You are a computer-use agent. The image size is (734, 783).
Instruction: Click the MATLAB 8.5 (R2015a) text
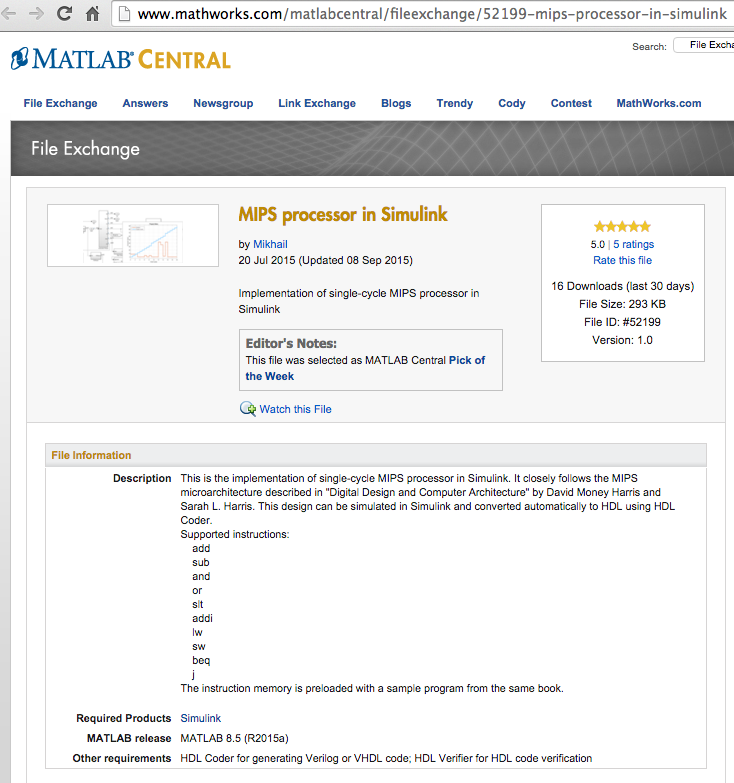234,738
